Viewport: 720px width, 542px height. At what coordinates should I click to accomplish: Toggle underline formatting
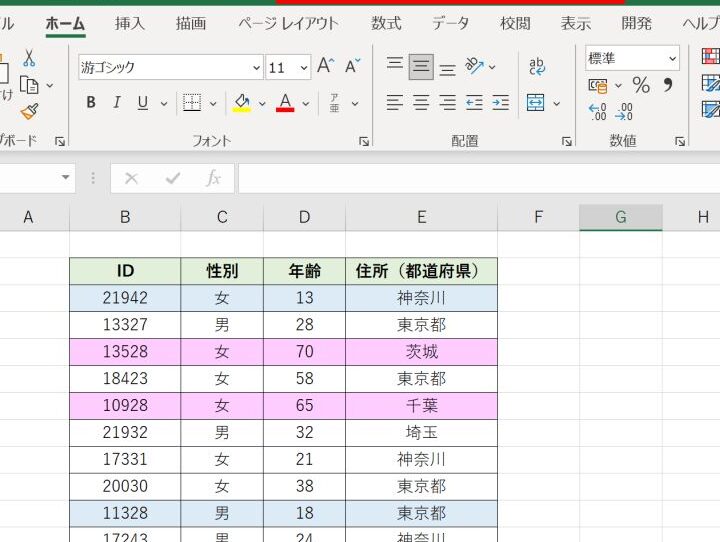click(142, 102)
